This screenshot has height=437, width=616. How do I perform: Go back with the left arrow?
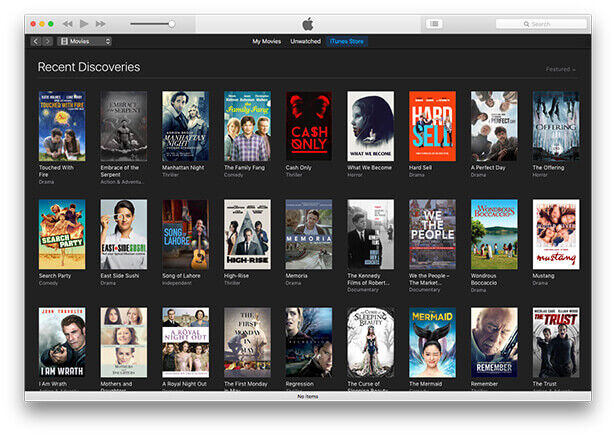[x=36, y=41]
